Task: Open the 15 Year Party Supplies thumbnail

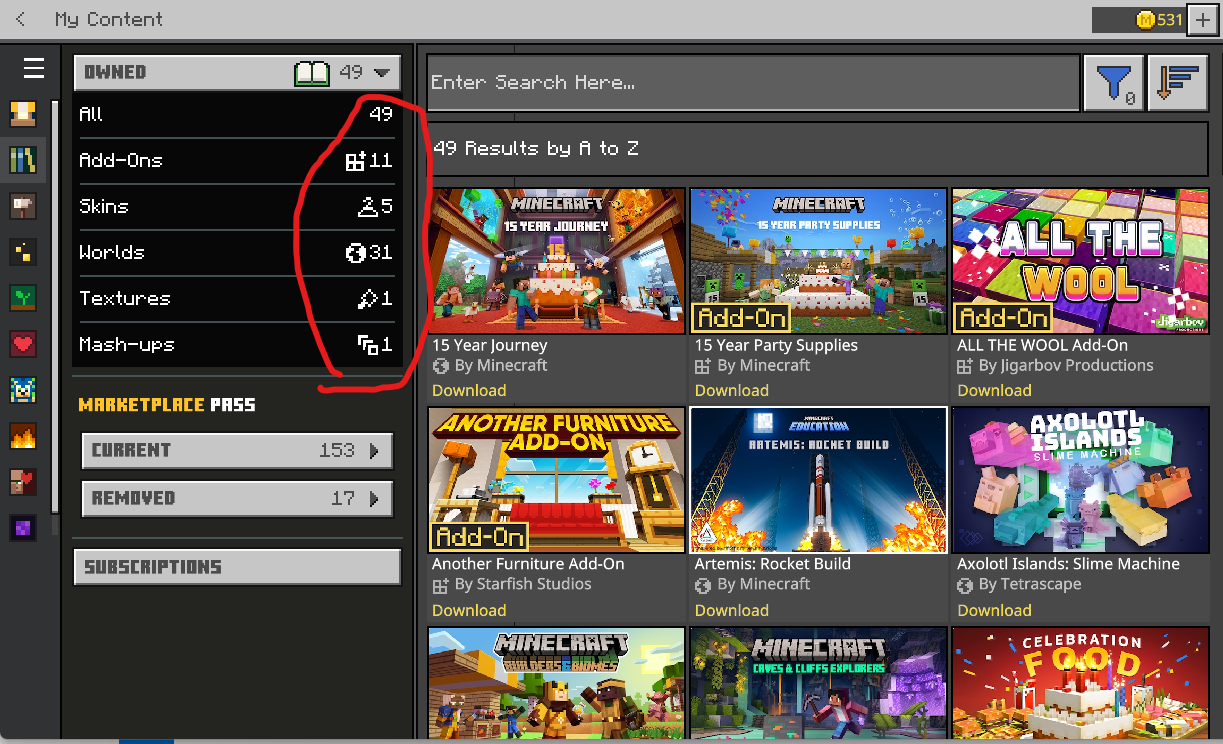Action: [x=818, y=261]
